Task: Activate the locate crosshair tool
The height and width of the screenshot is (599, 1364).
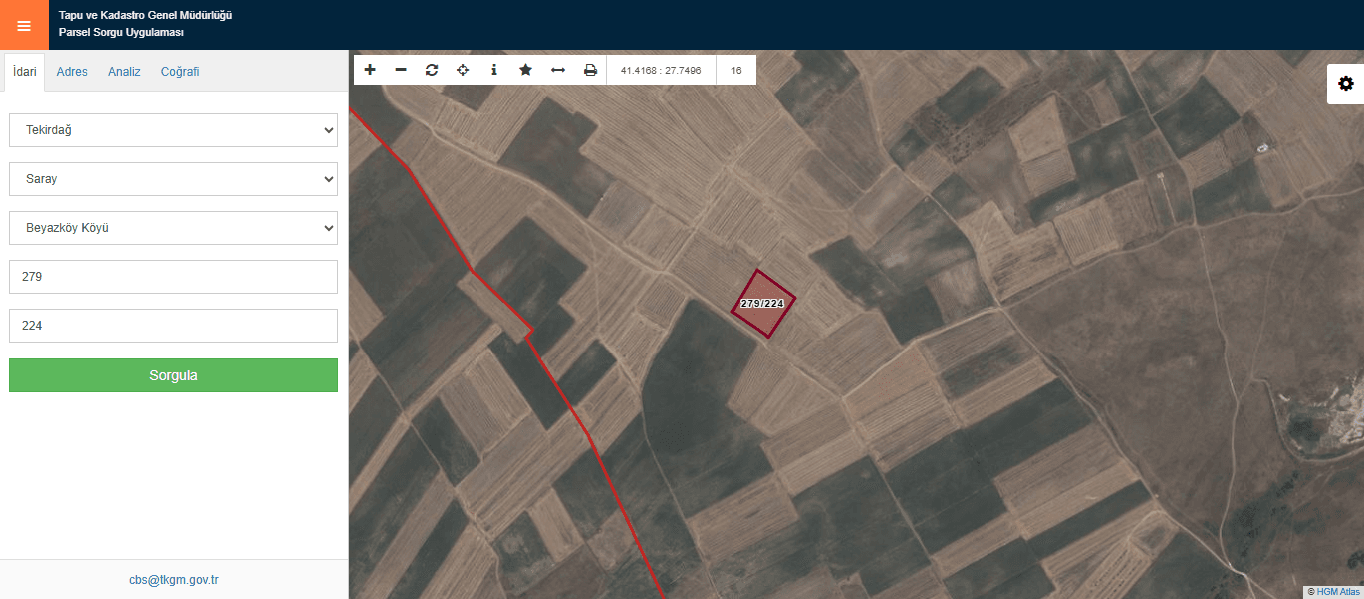Action: (x=463, y=70)
